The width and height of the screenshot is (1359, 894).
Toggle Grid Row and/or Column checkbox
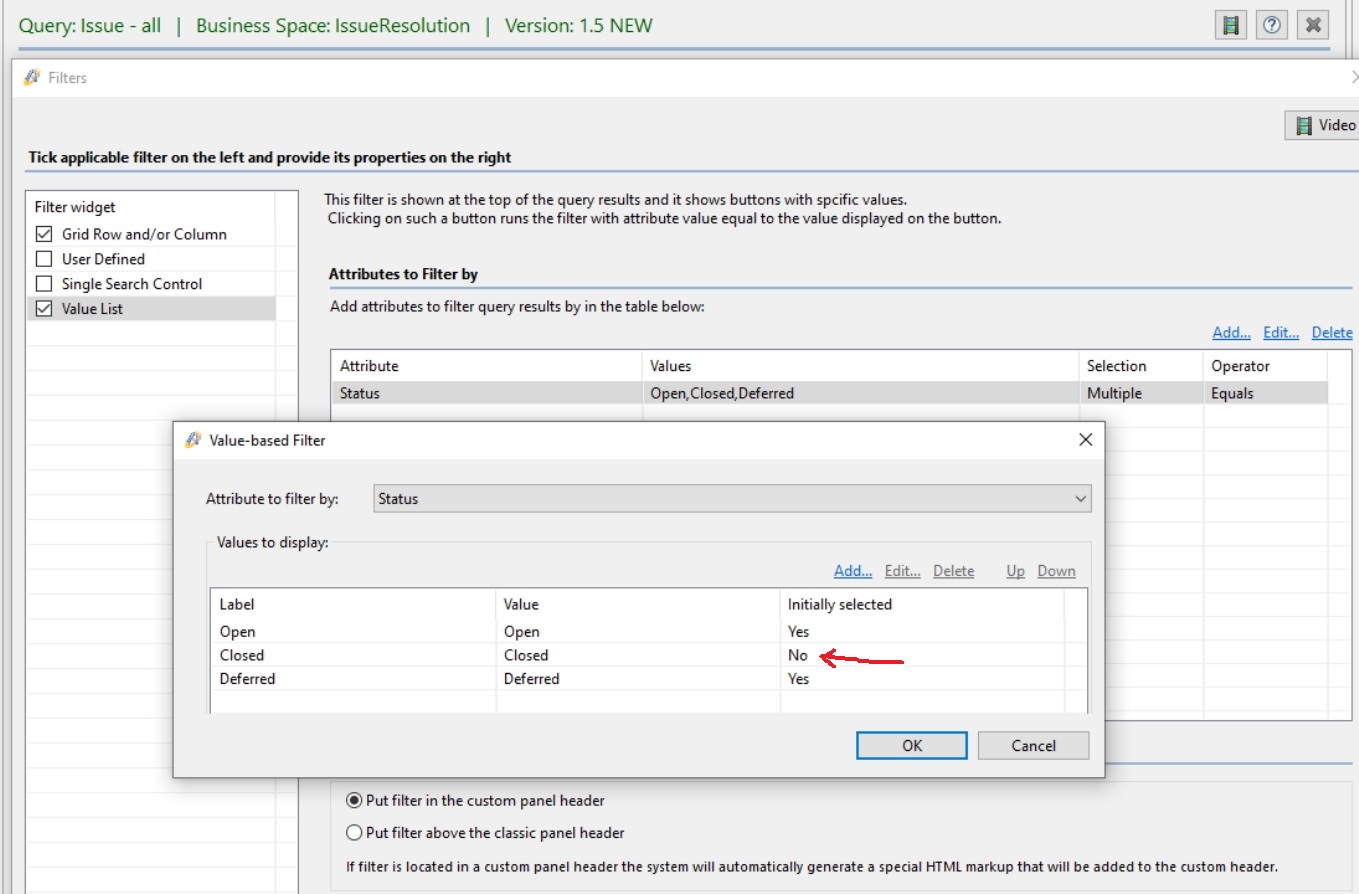click(x=44, y=234)
